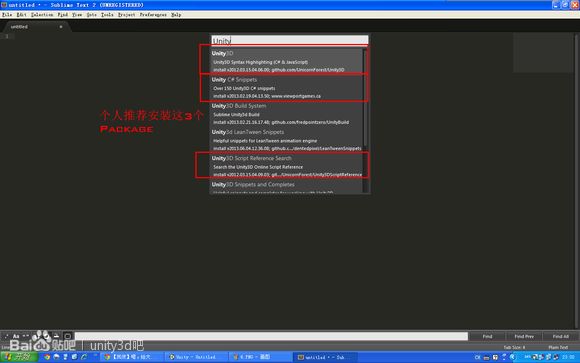Open the Selection menu
This screenshot has width=580, height=363.
[x=42, y=15]
